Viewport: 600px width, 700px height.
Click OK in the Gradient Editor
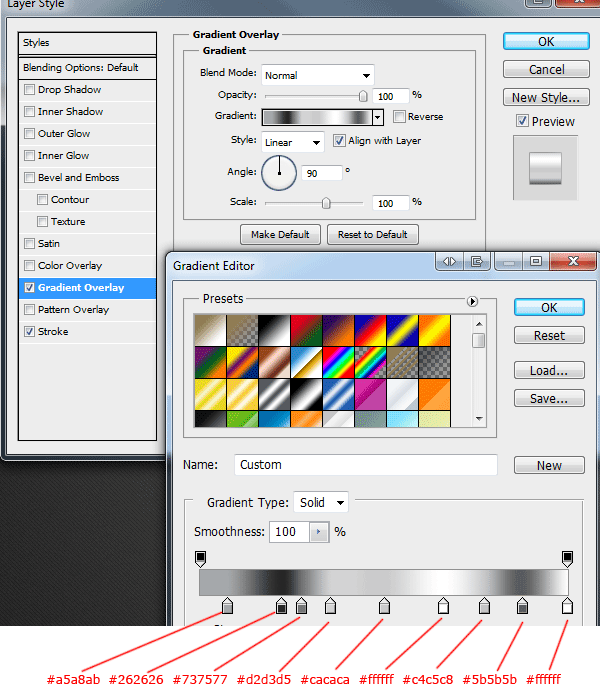coord(549,308)
